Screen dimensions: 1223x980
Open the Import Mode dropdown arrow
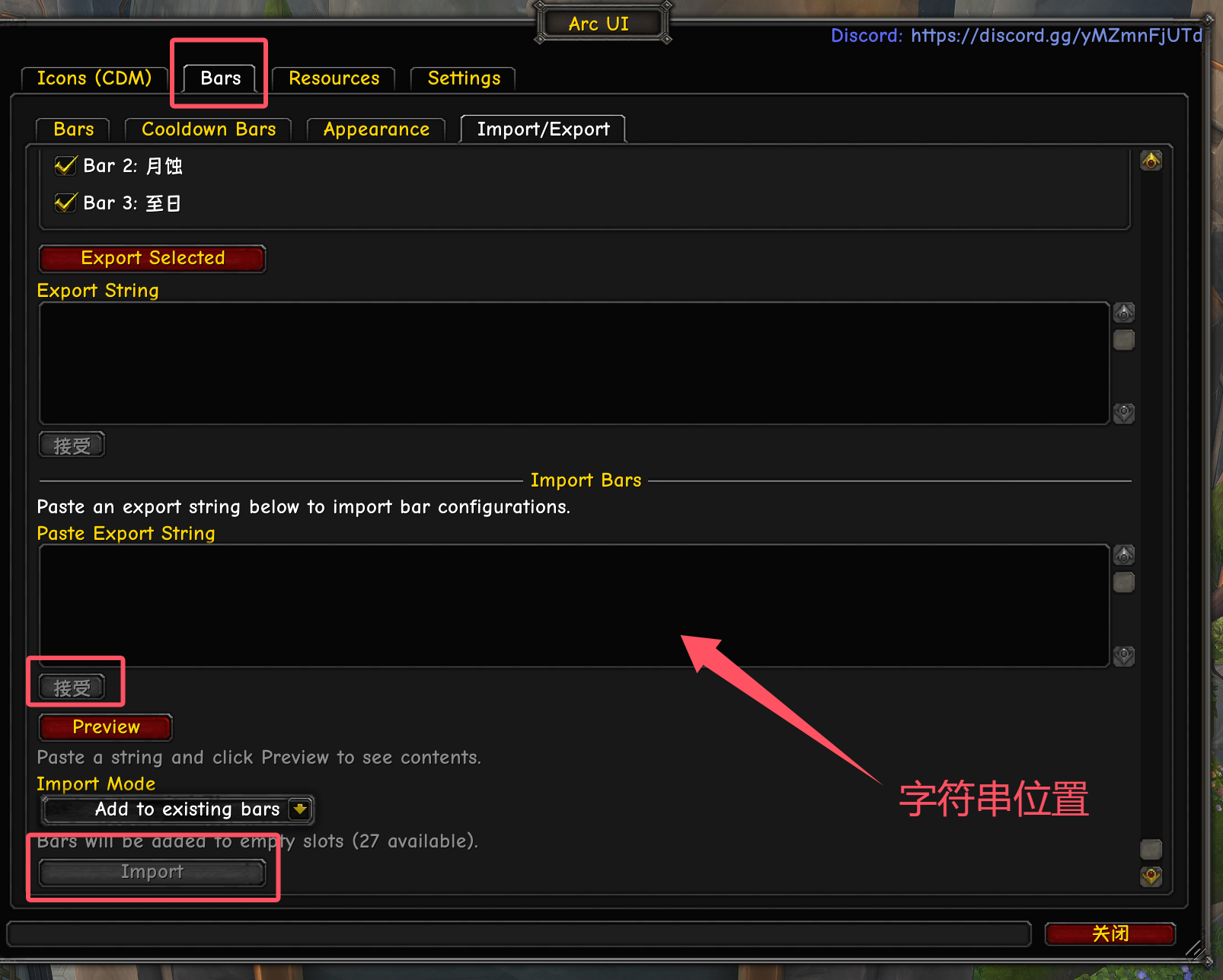300,809
